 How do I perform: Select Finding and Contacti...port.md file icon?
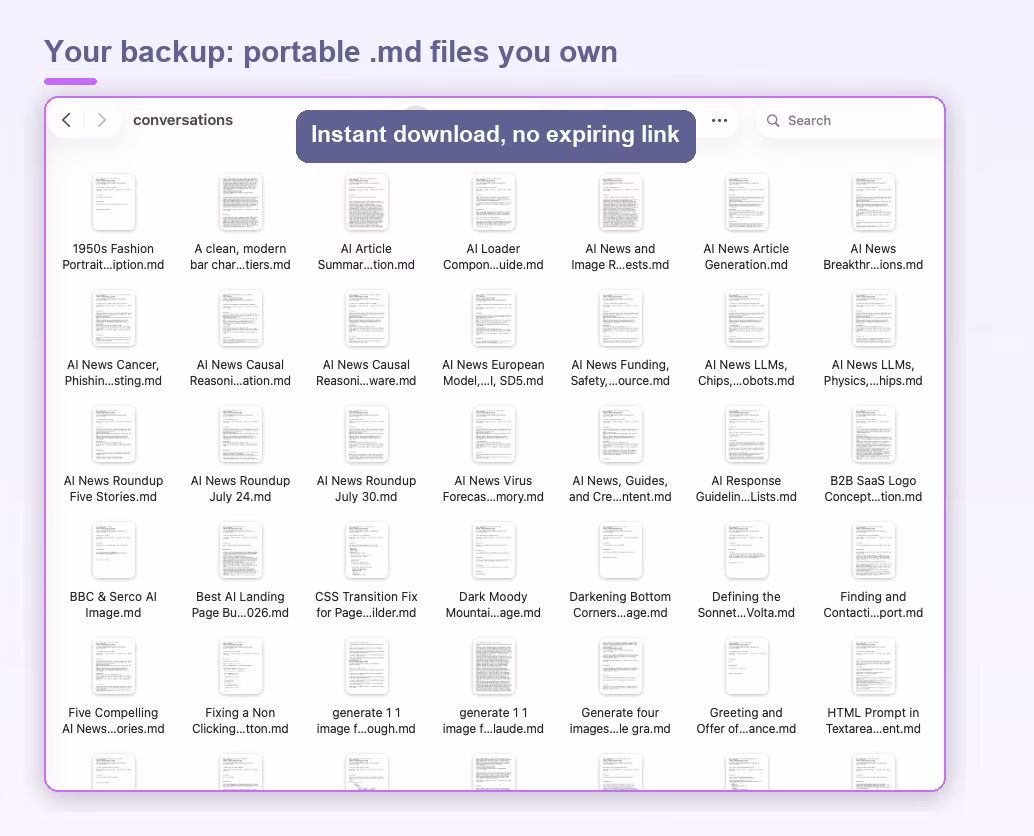click(x=873, y=551)
